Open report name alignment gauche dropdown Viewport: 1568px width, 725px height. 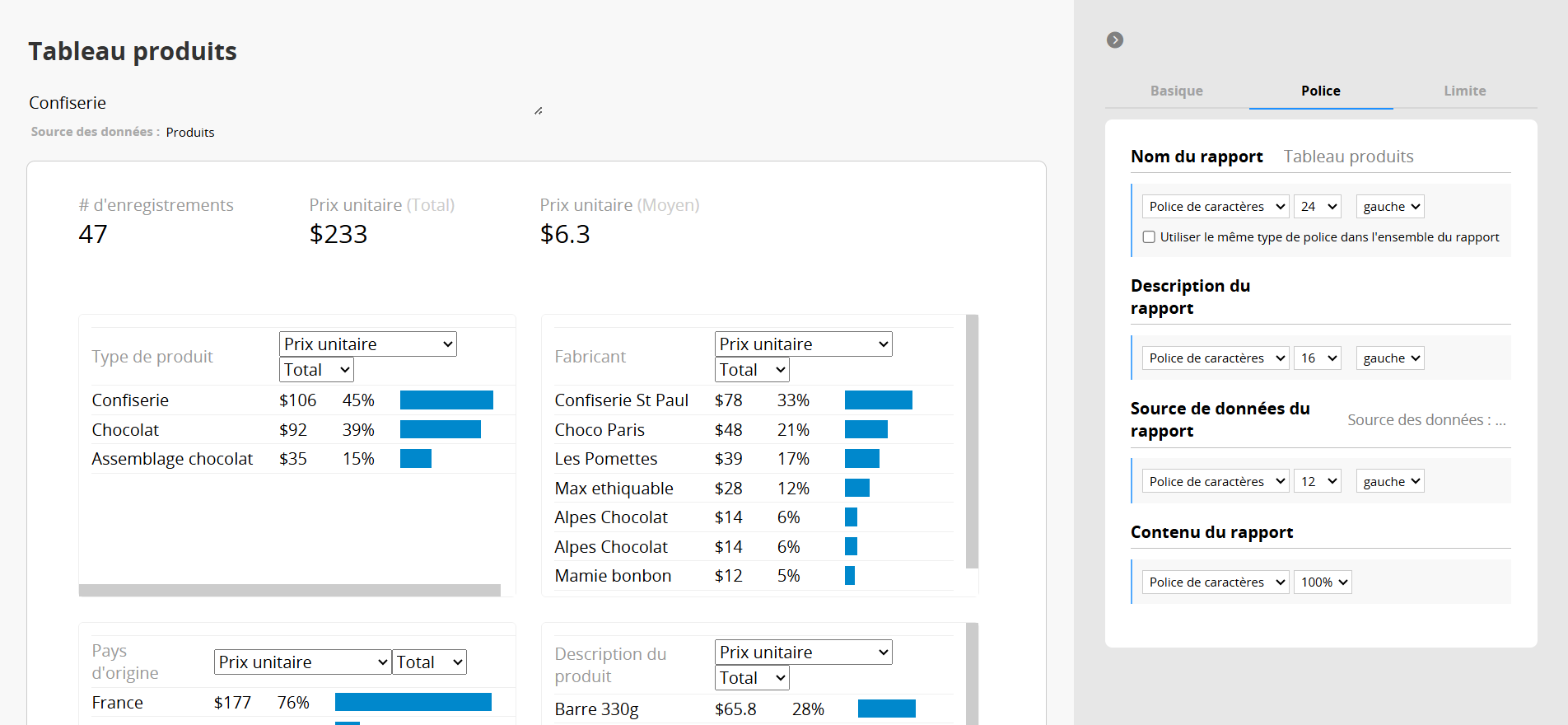[x=1390, y=207]
